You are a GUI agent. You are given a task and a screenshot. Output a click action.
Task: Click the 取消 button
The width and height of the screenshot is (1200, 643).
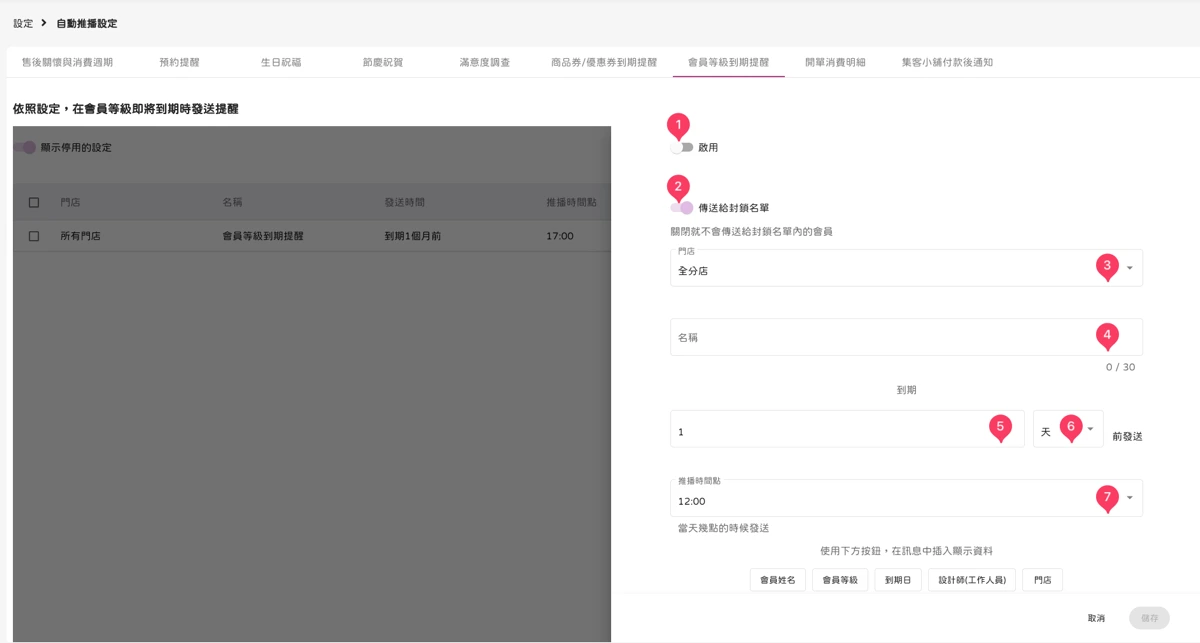[1096, 618]
